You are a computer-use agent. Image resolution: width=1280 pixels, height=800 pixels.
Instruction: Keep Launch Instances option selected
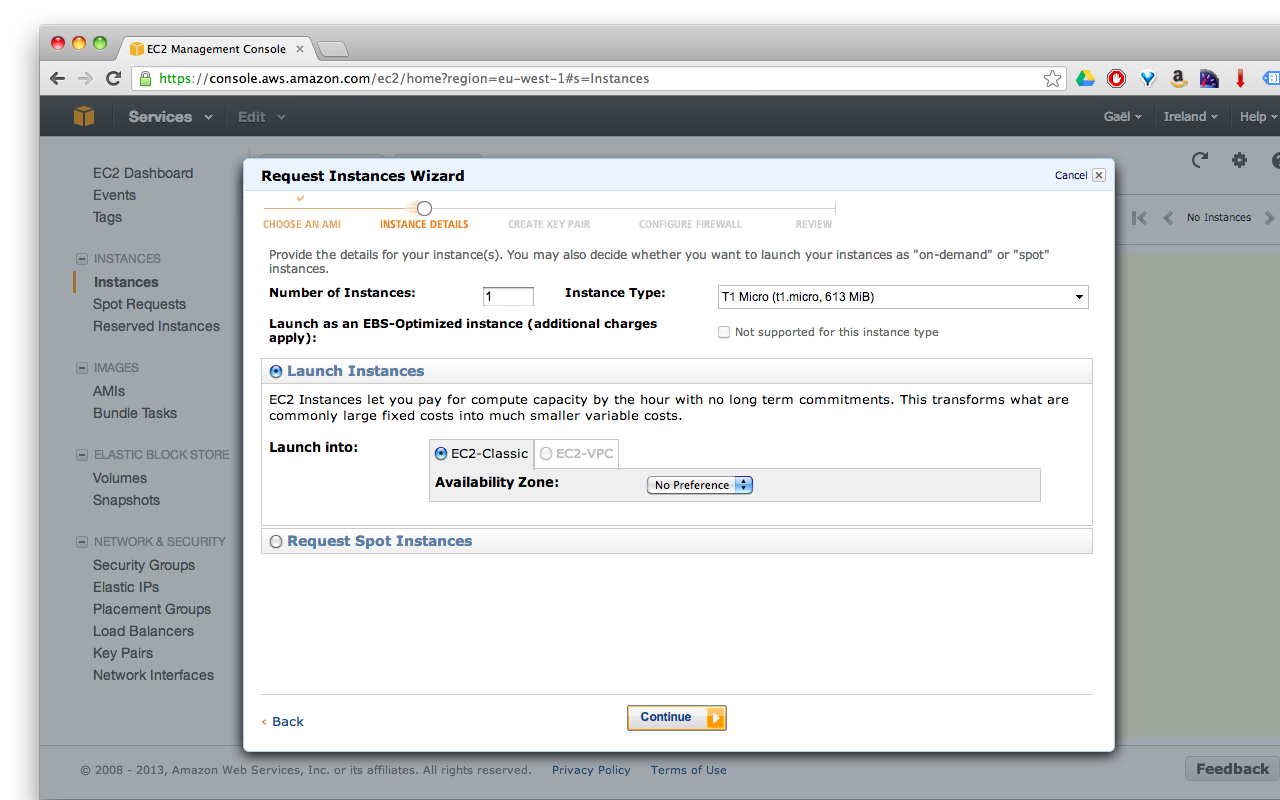point(275,371)
